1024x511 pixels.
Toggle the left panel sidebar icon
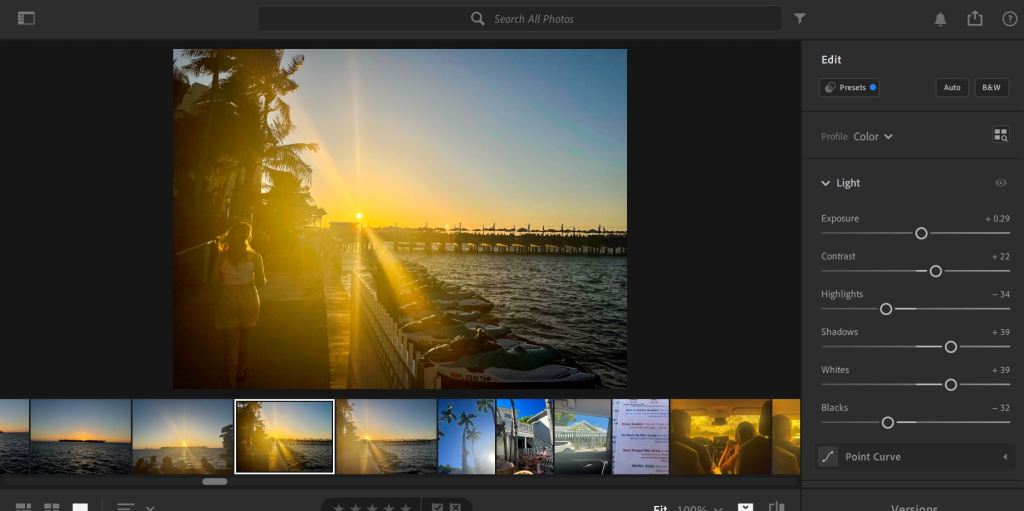click(x=26, y=18)
